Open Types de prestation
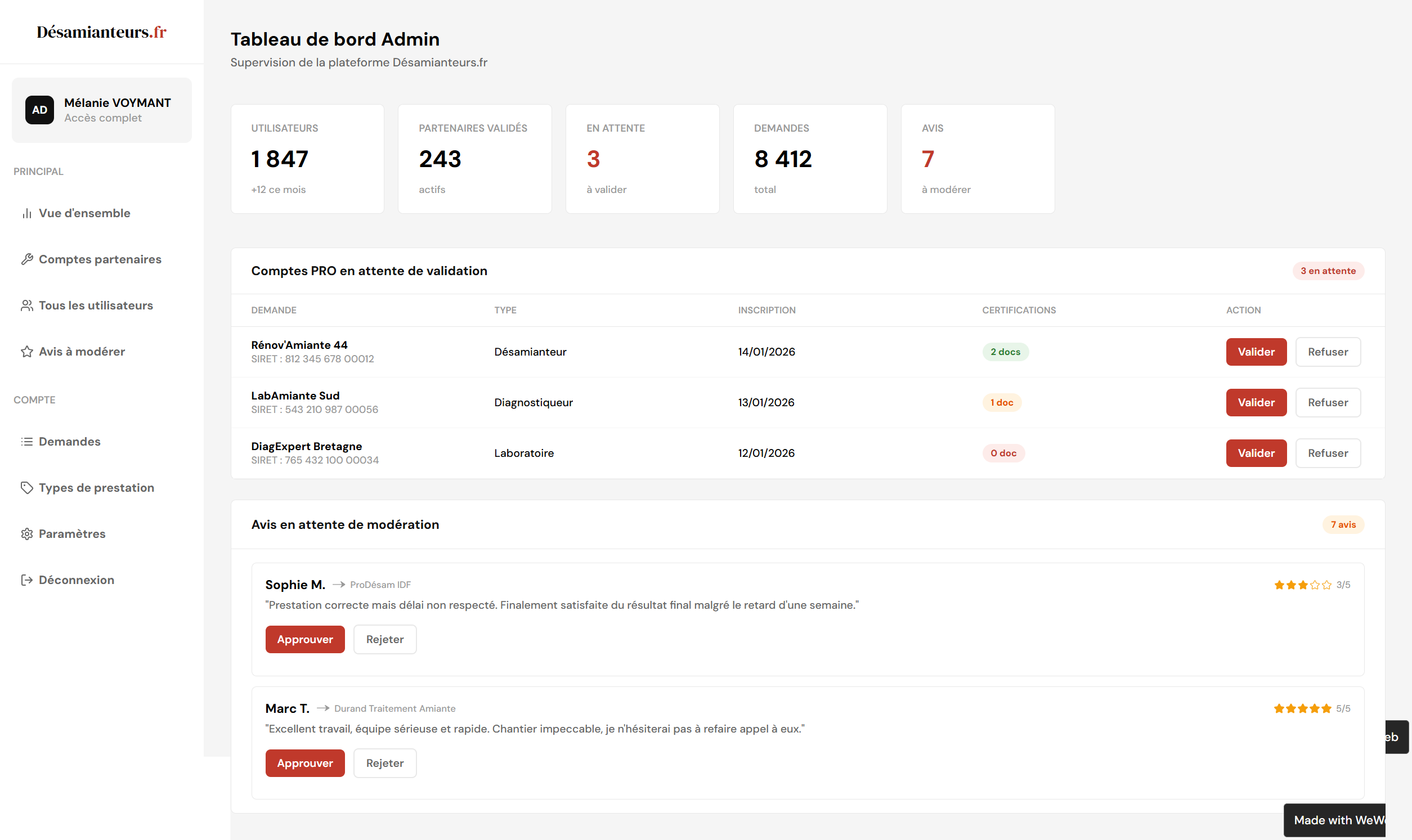This screenshot has height=840, width=1412. pos(102,488)
